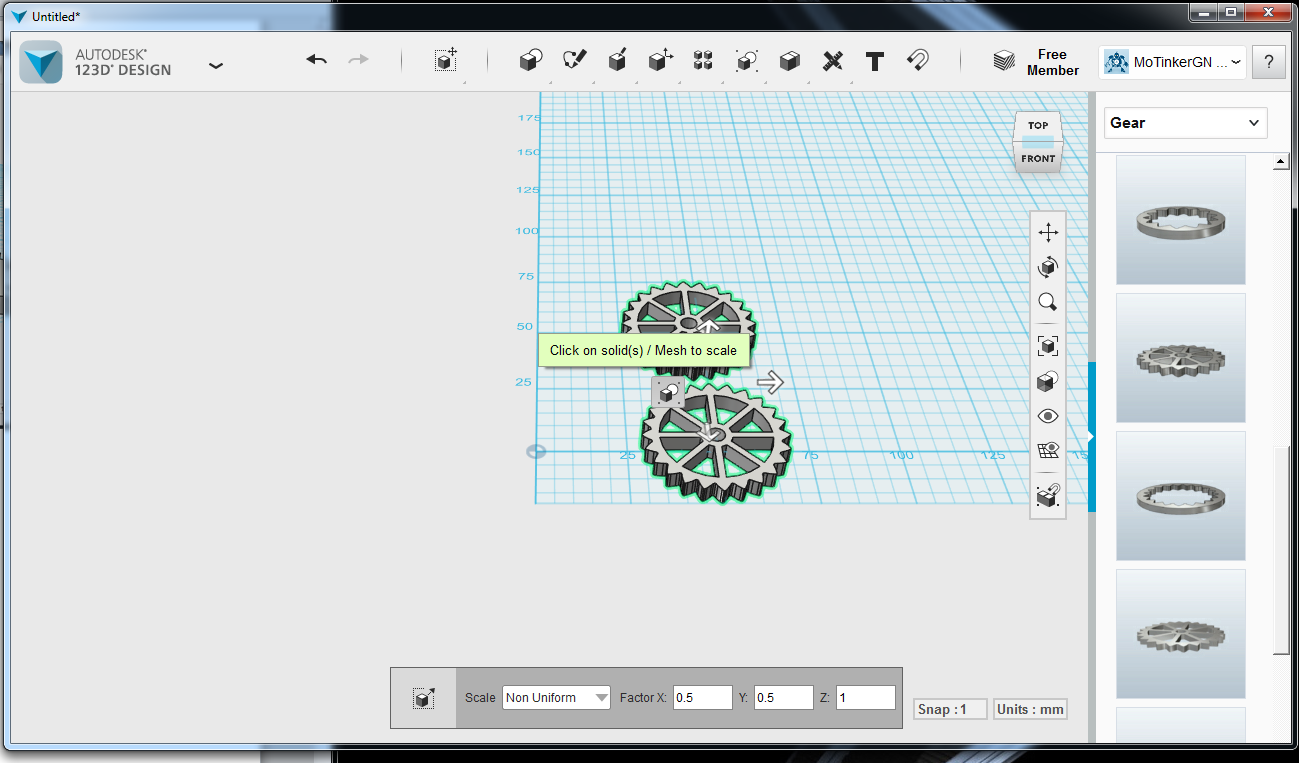Click the upward scale arrow manipulator
The width and height of the screenshot is (1299, 763).
coord(708,326)
